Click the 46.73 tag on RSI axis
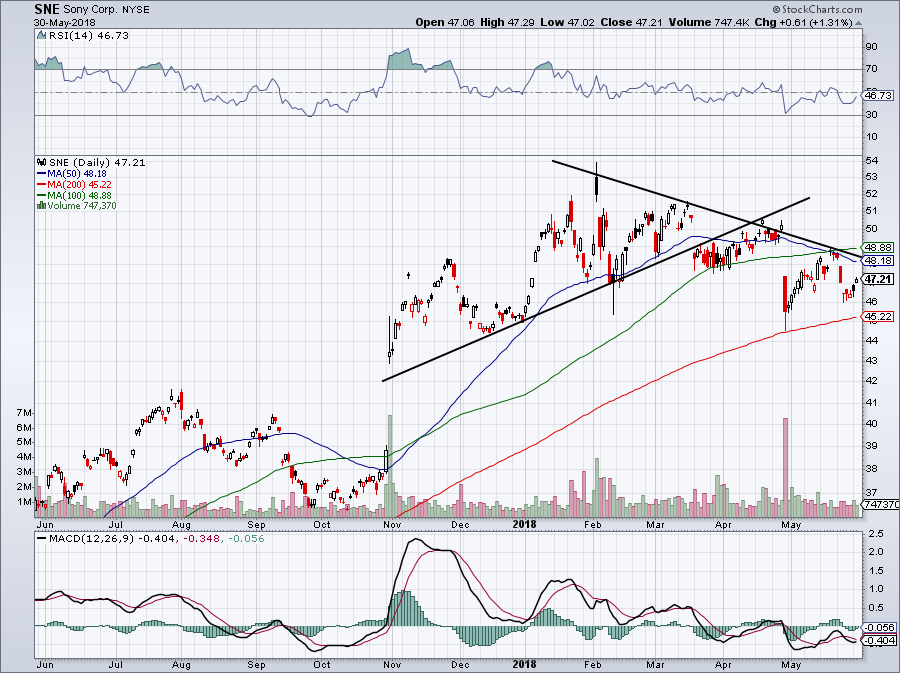 click(x=878, y=95)
